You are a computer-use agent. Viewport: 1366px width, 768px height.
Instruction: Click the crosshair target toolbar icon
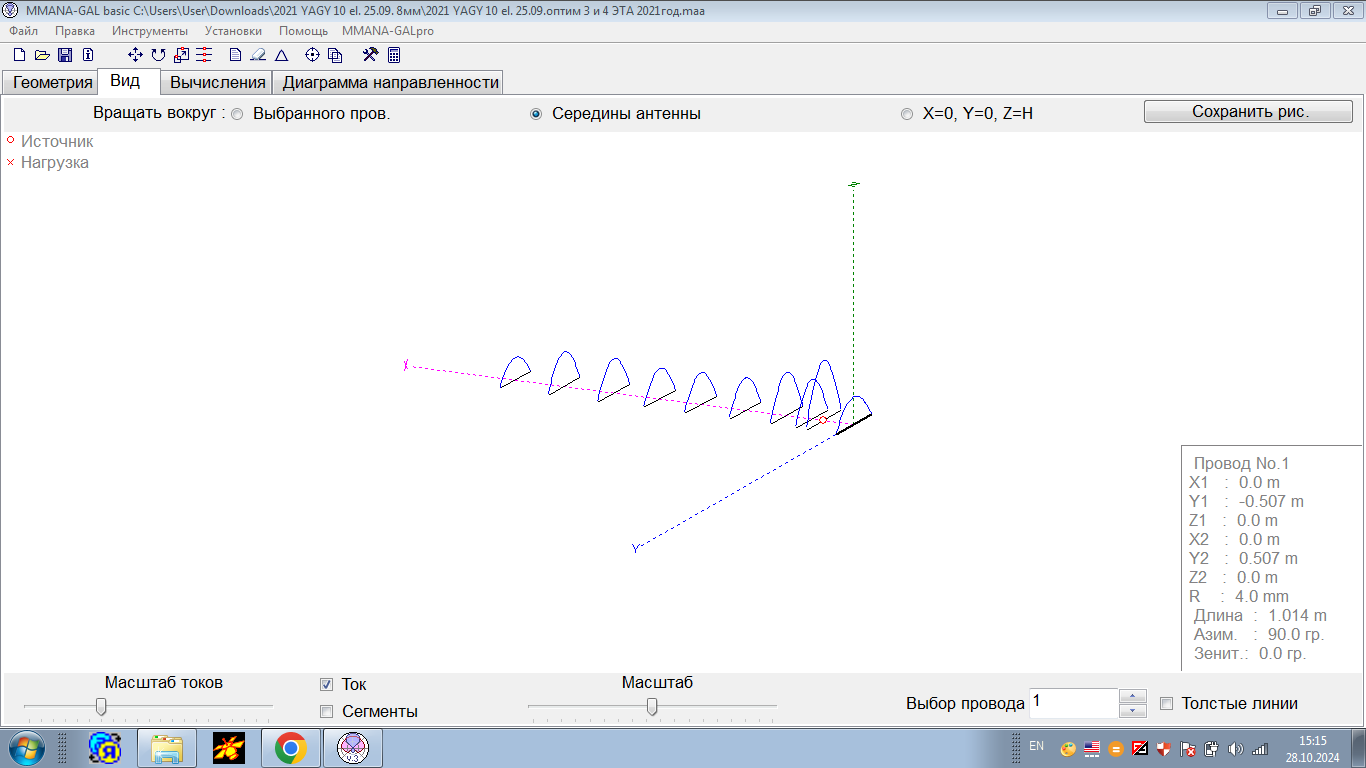(x=312, y=55)
